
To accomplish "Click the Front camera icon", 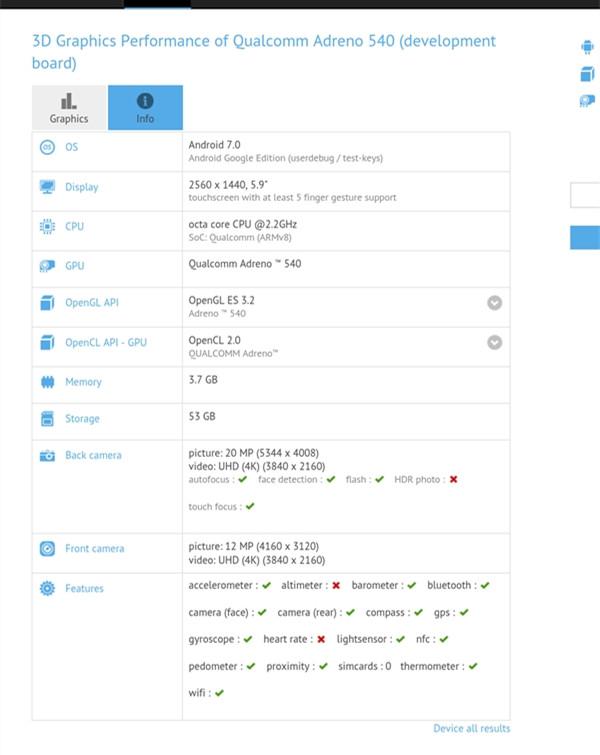I will click(x=47, y=549).
